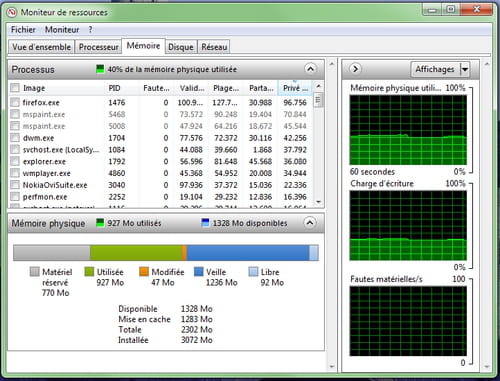Viewport: 500px width, 381px height.
Task: Click the blue 1328 Mo disponibles indicator
Action: click(206, 223)
